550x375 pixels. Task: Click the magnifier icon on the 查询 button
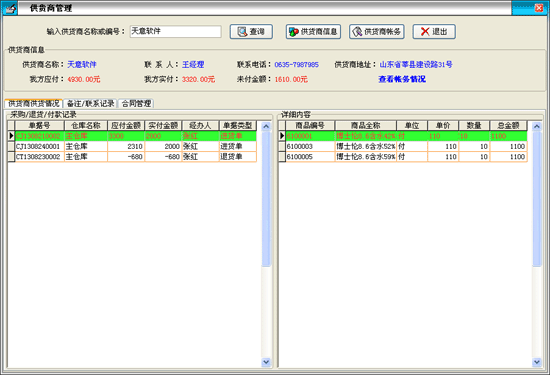[242, 32]
